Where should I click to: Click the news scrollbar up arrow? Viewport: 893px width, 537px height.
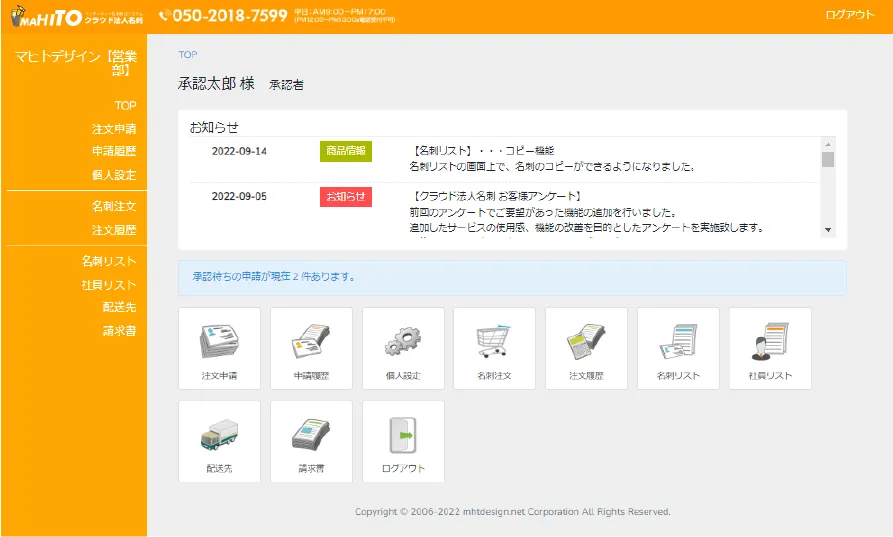(x=828, y=144)
